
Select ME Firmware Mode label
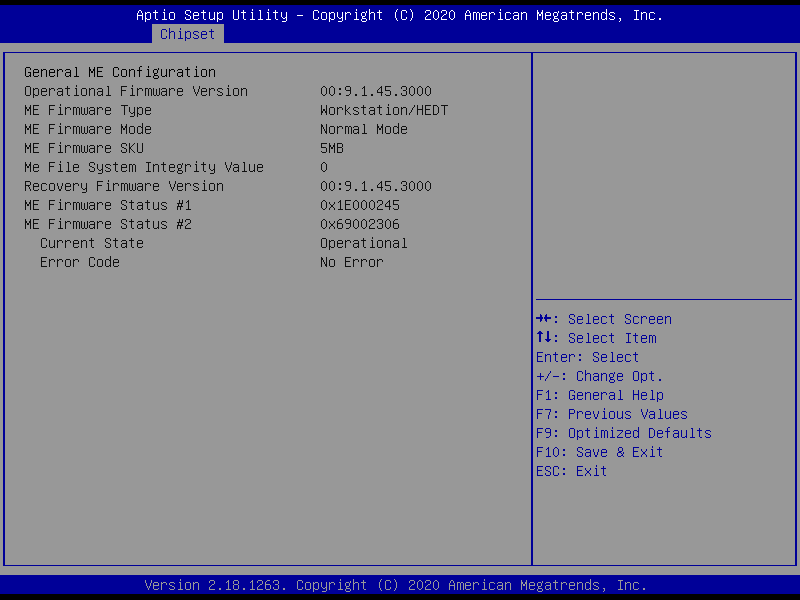point(88,129)
